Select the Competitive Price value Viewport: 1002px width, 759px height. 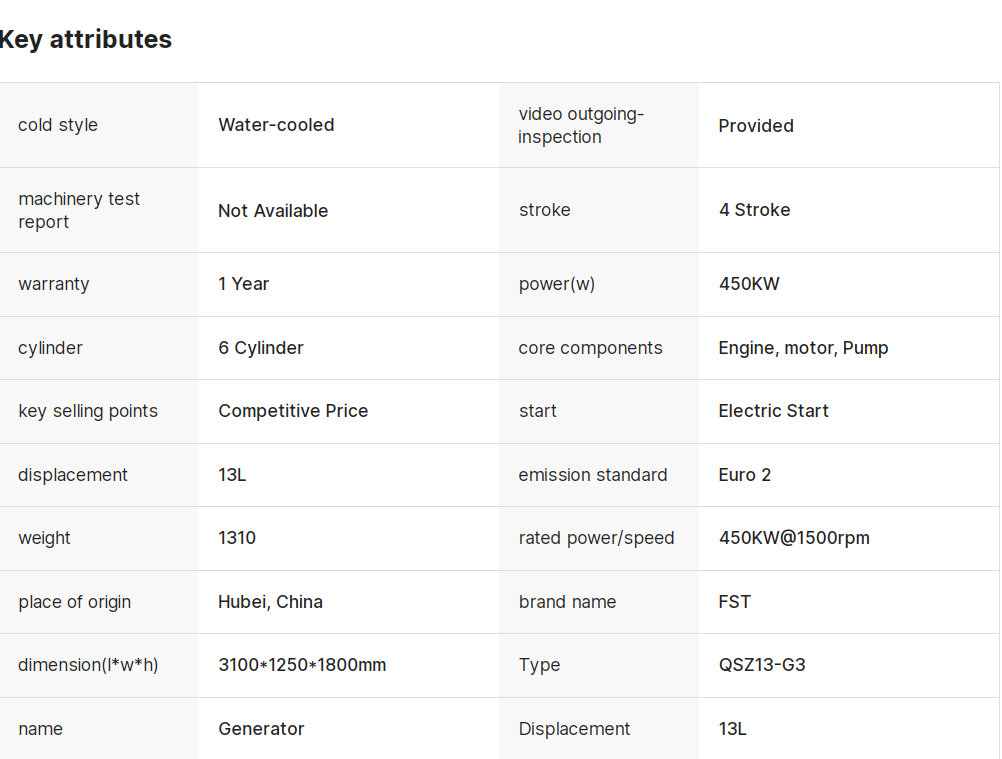click(293, 411)
